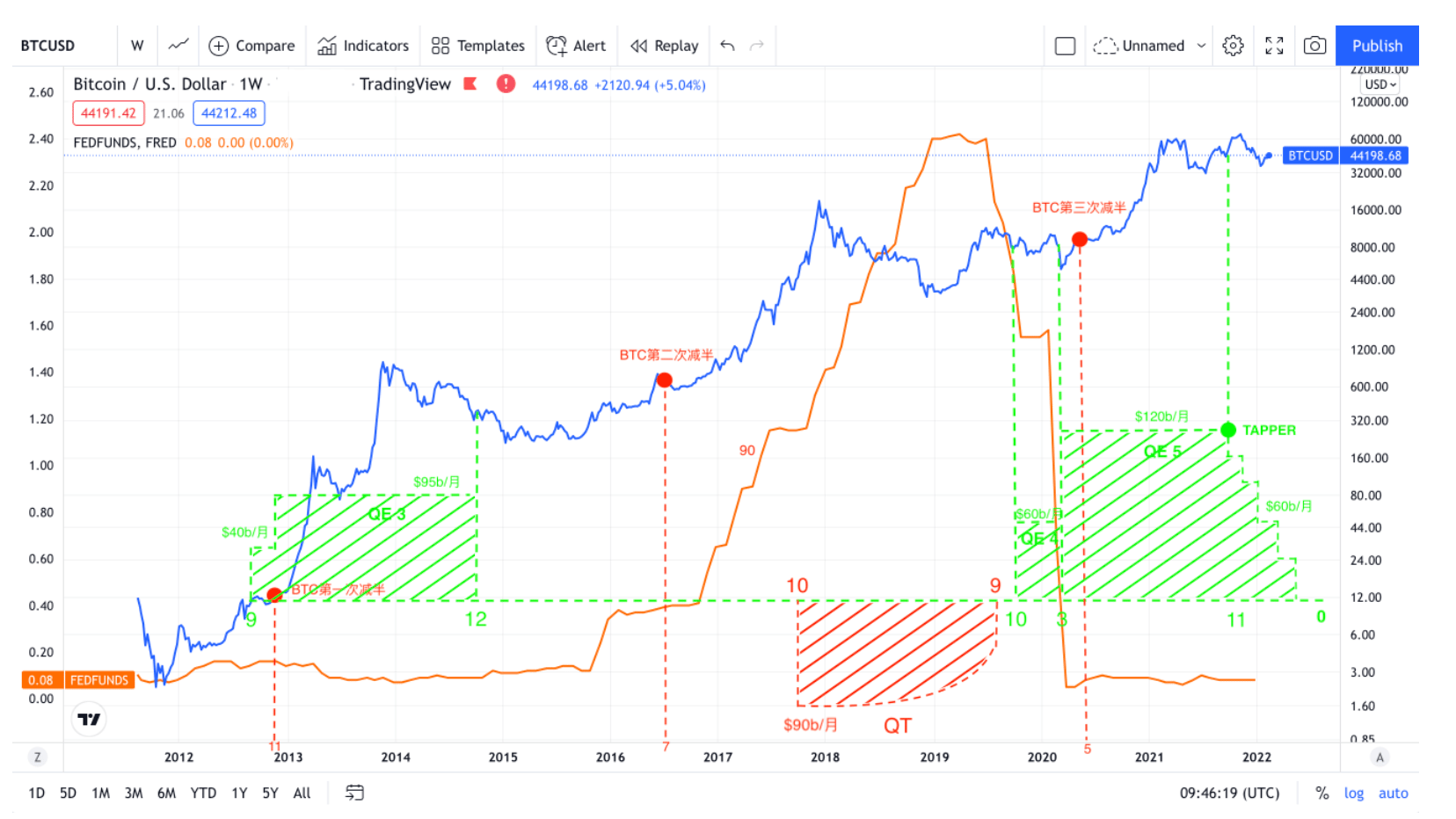Select the 5Y time range
The width and height of the screenshot is (1456, 819).
click(x=270, y=793)
